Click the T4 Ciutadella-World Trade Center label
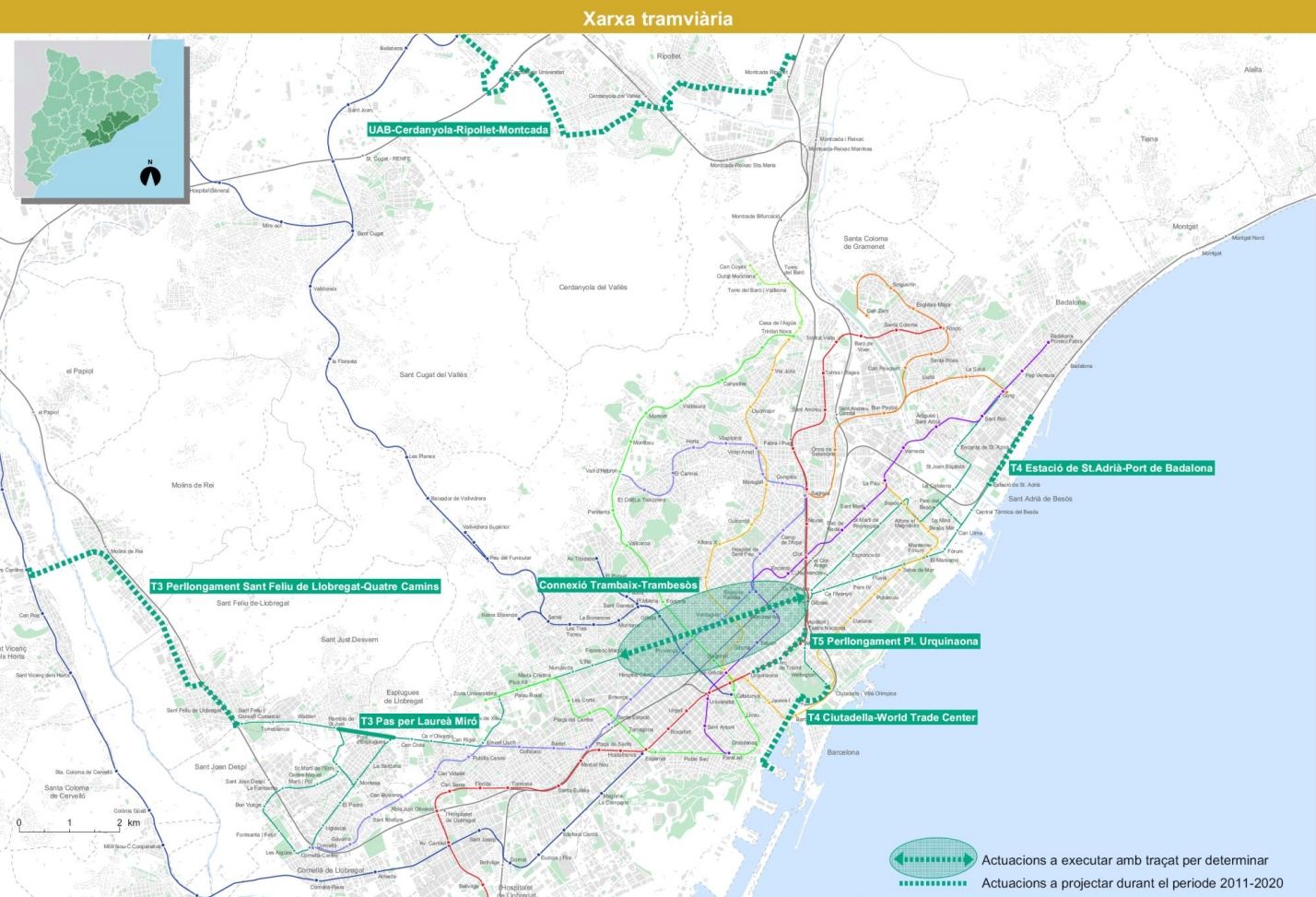This screenshot has width=1316, height=897. [891, 717]
